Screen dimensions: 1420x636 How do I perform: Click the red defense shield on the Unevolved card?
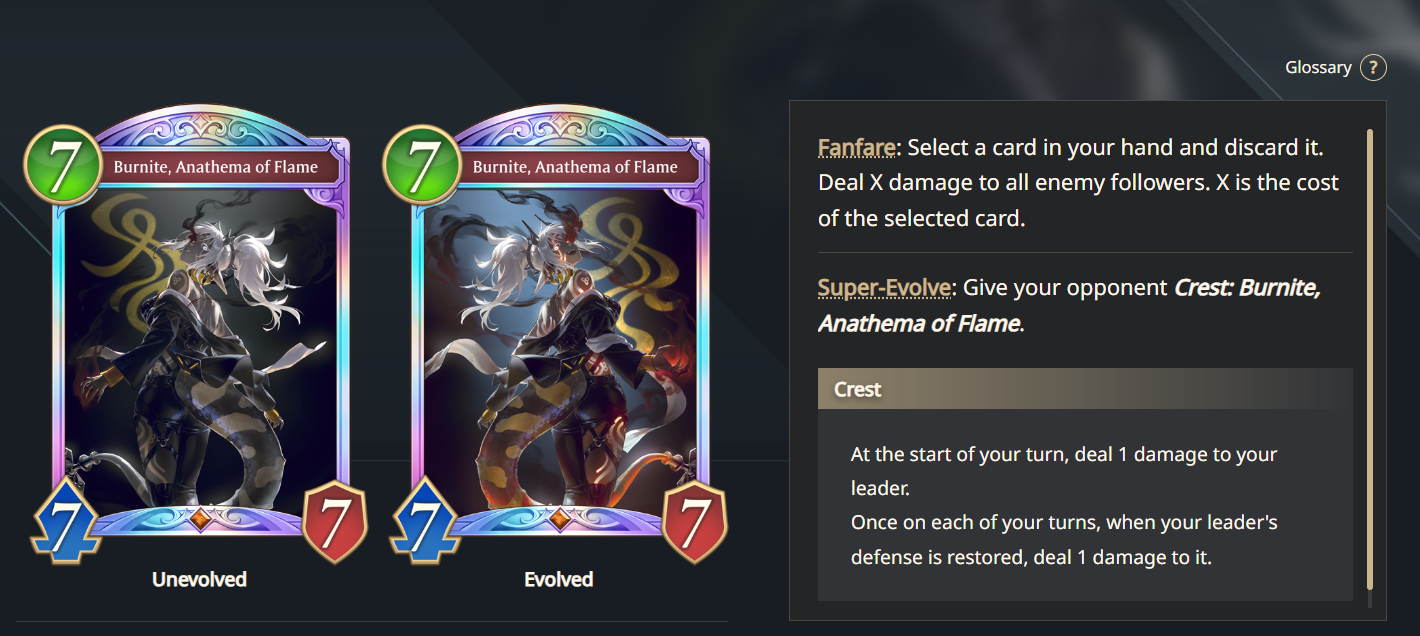click(335, 521)
